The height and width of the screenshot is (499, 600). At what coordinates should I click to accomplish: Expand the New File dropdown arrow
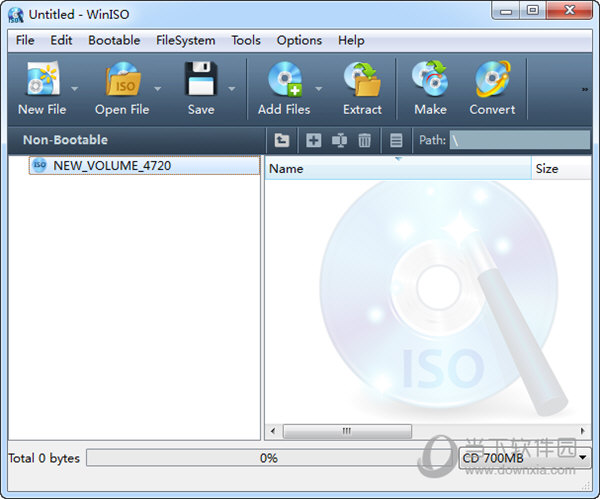(75, 89)
